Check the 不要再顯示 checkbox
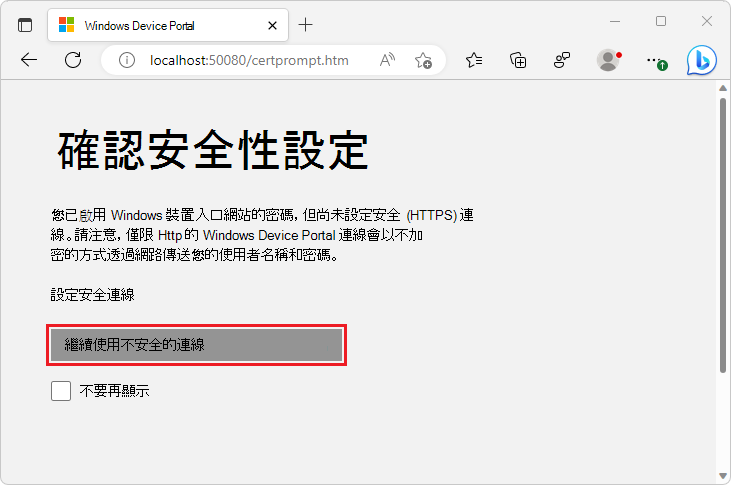This screenshot has height=485, width=731. pyautogui.click(x=61, y=391)
